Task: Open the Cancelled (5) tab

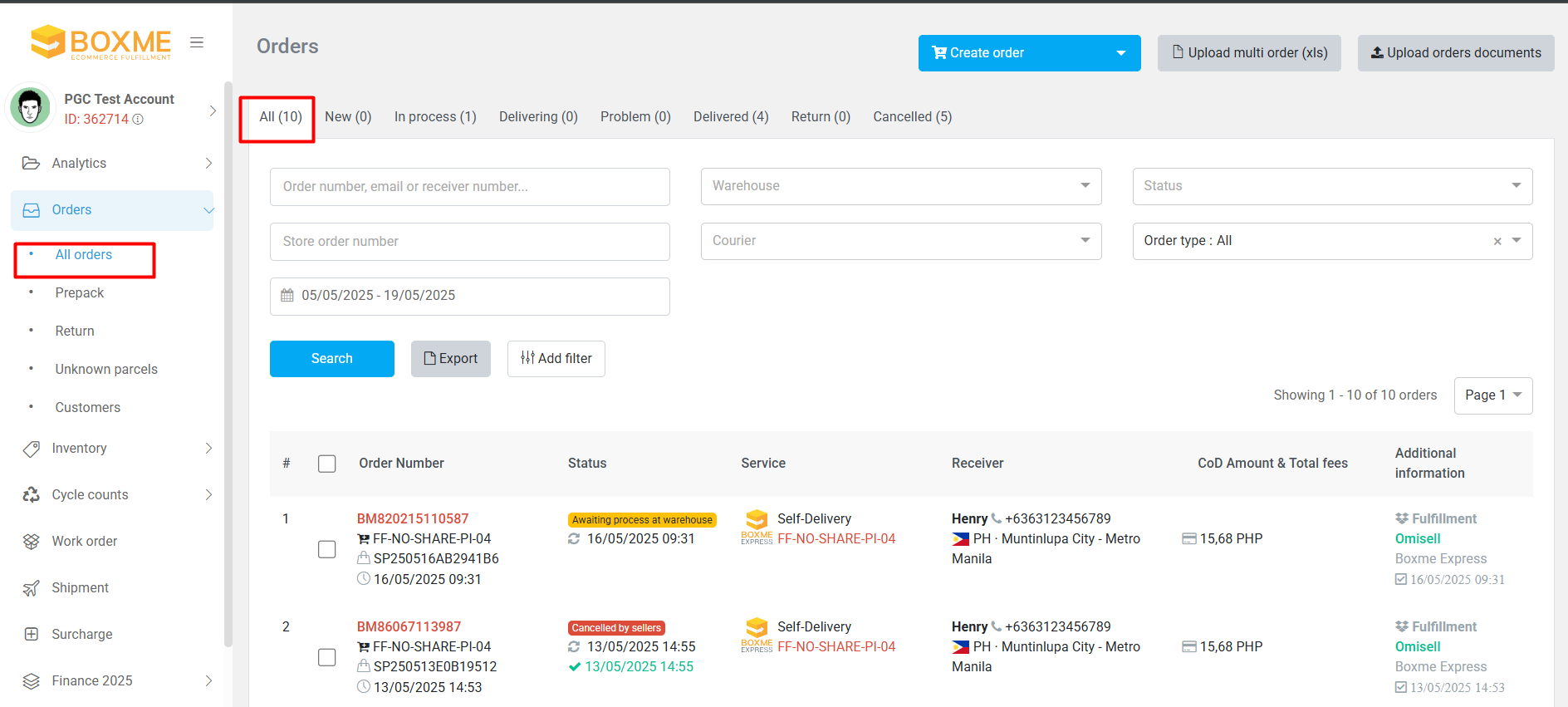Action: click(x=912, y=117)
